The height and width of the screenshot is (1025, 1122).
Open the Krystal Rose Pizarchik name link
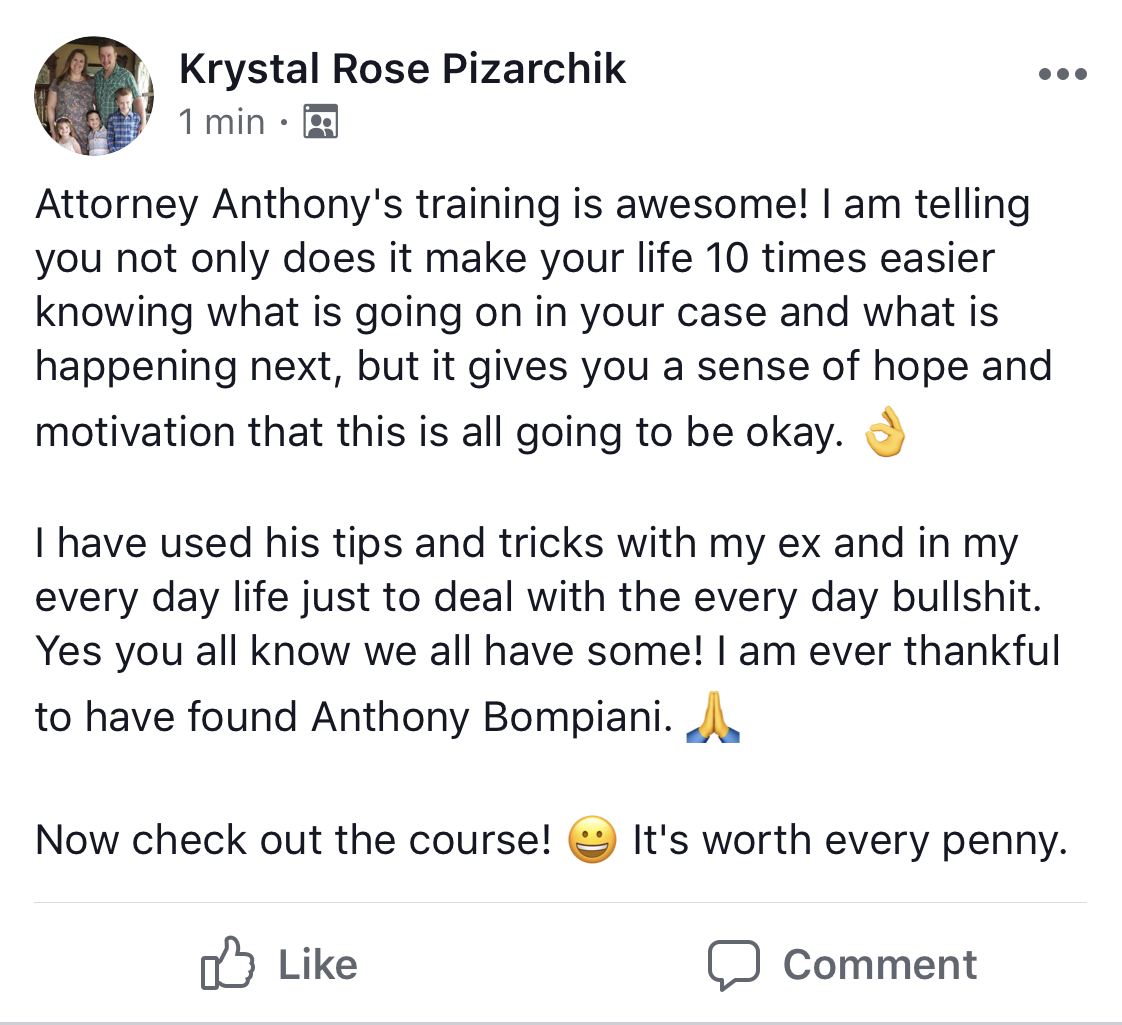click(403, 69)
